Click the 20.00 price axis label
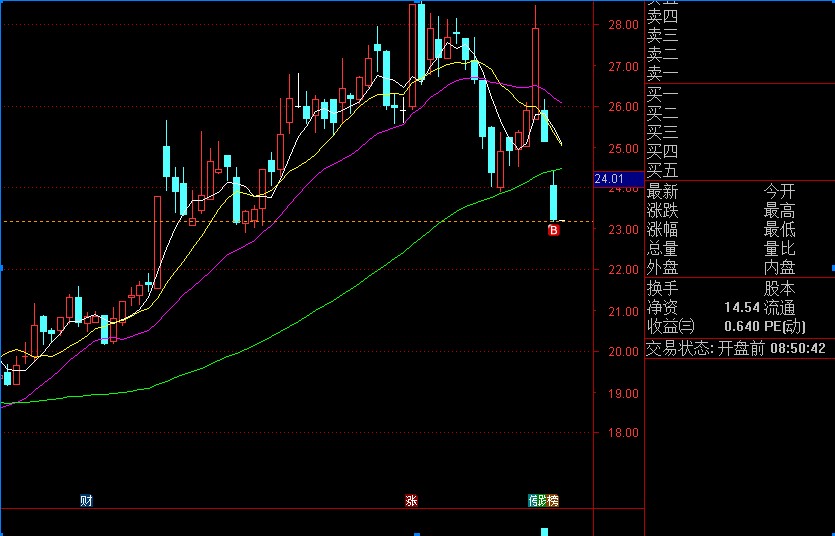The height and width of the screenshot is (536, 835). tap(624, 351)
